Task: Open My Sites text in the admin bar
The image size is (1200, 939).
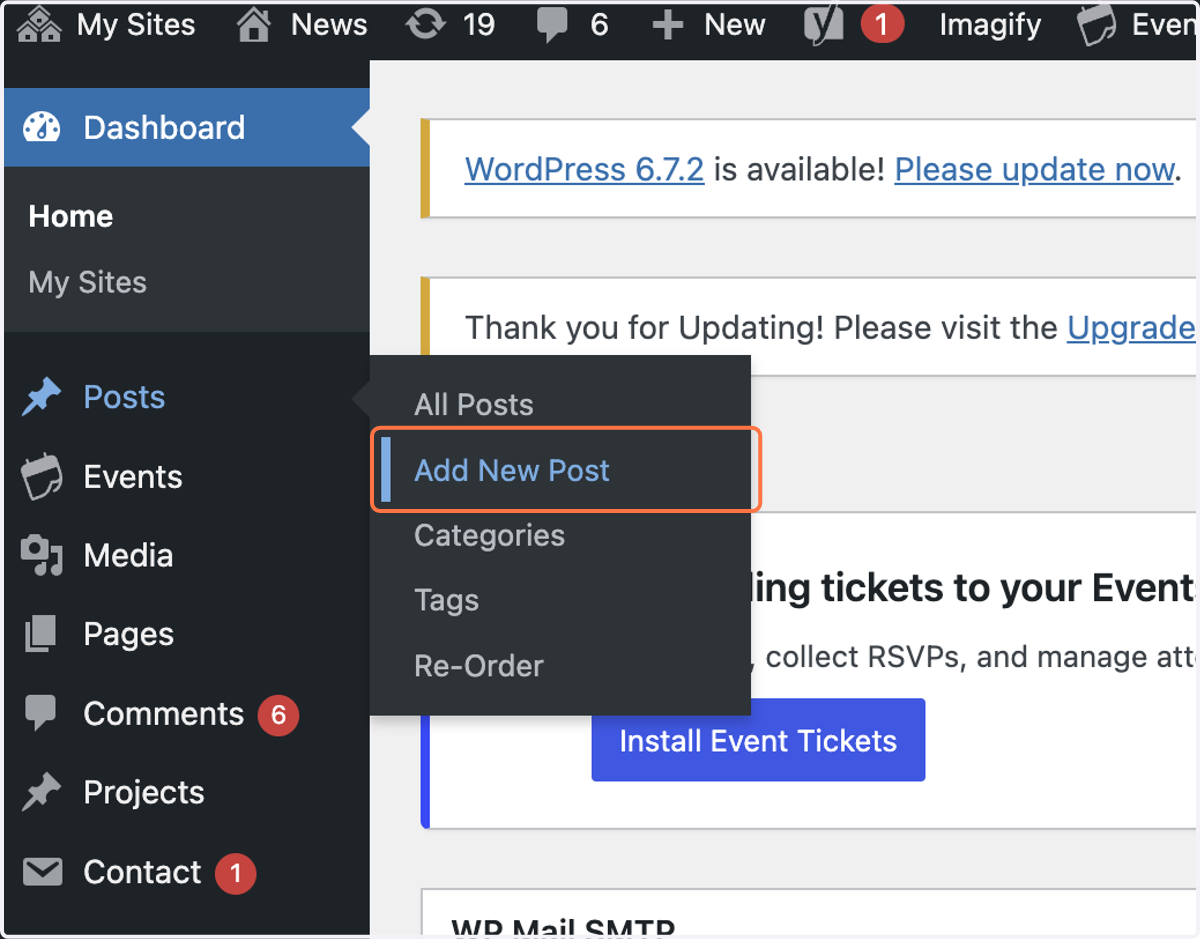Action: 136,25
